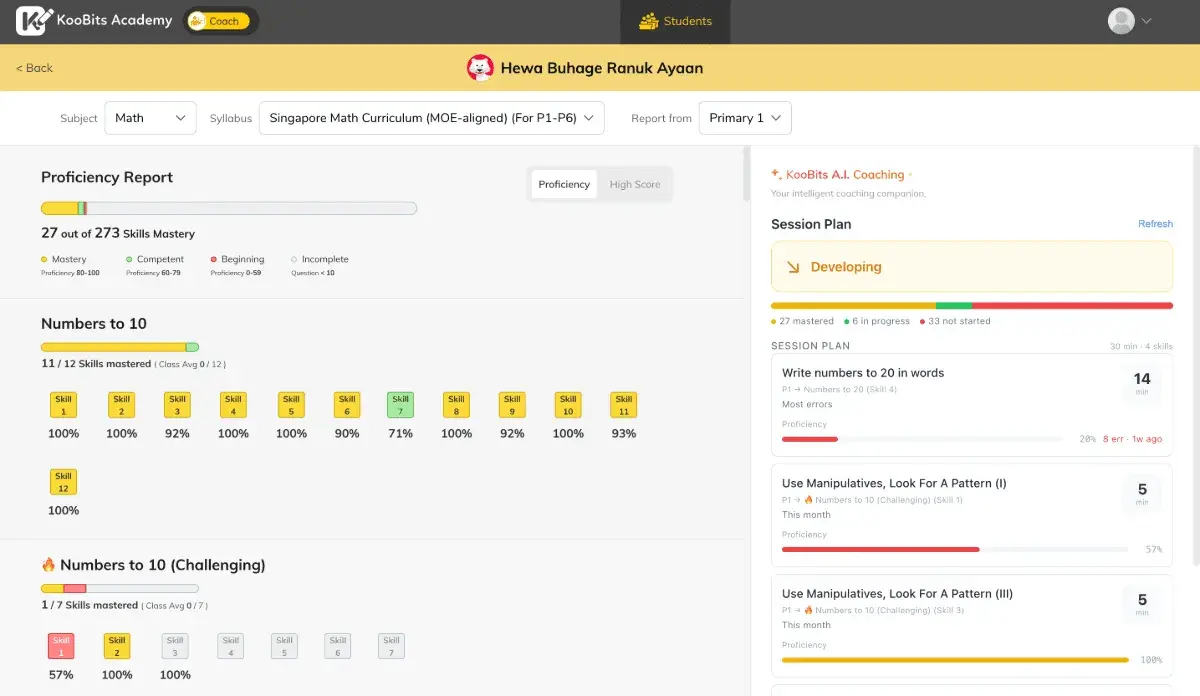
Task: Select the Proficiency view toggle
Action: 564,184
